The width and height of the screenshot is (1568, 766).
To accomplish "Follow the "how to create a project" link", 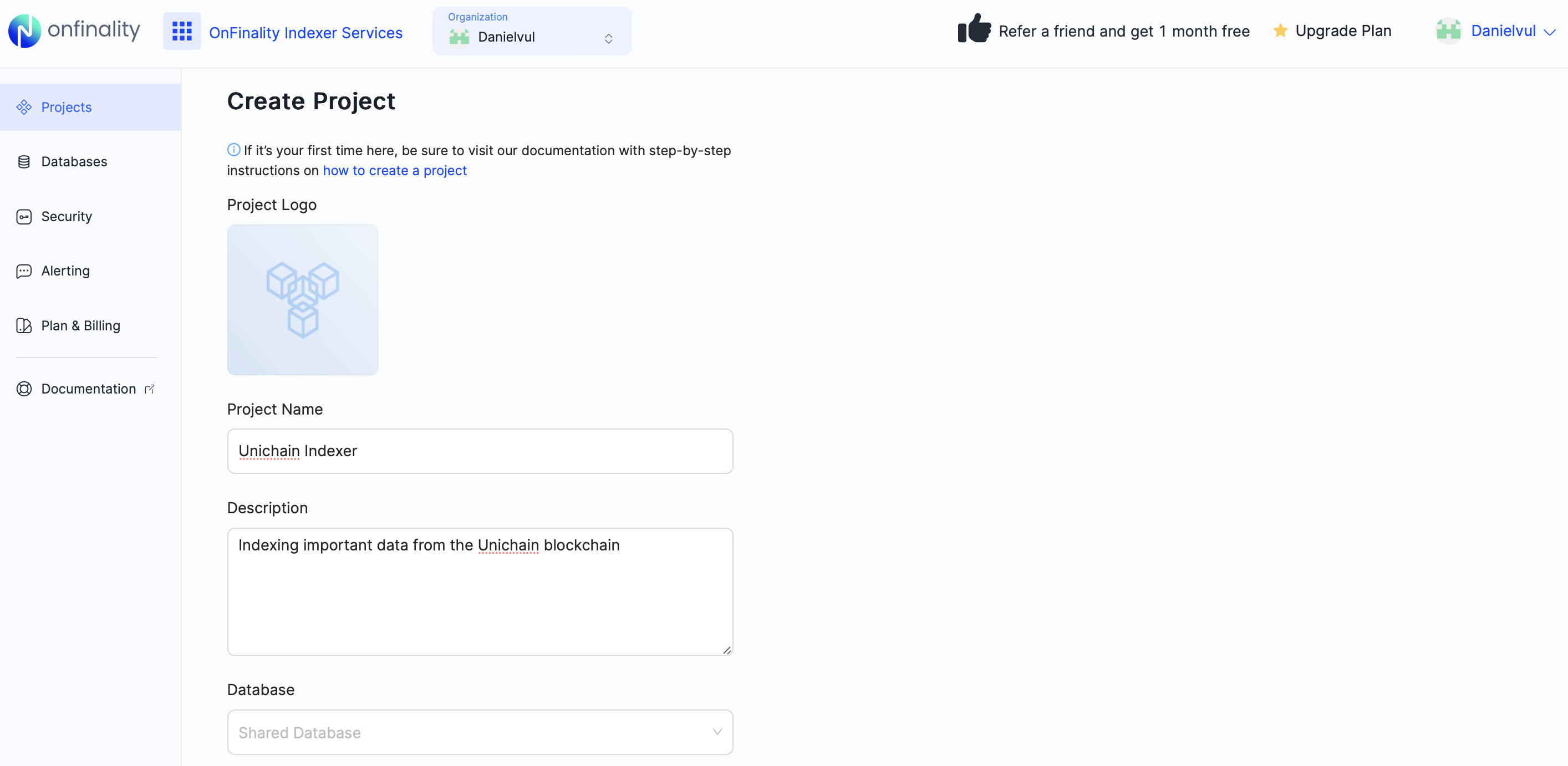I will click(x=394, y=170).
